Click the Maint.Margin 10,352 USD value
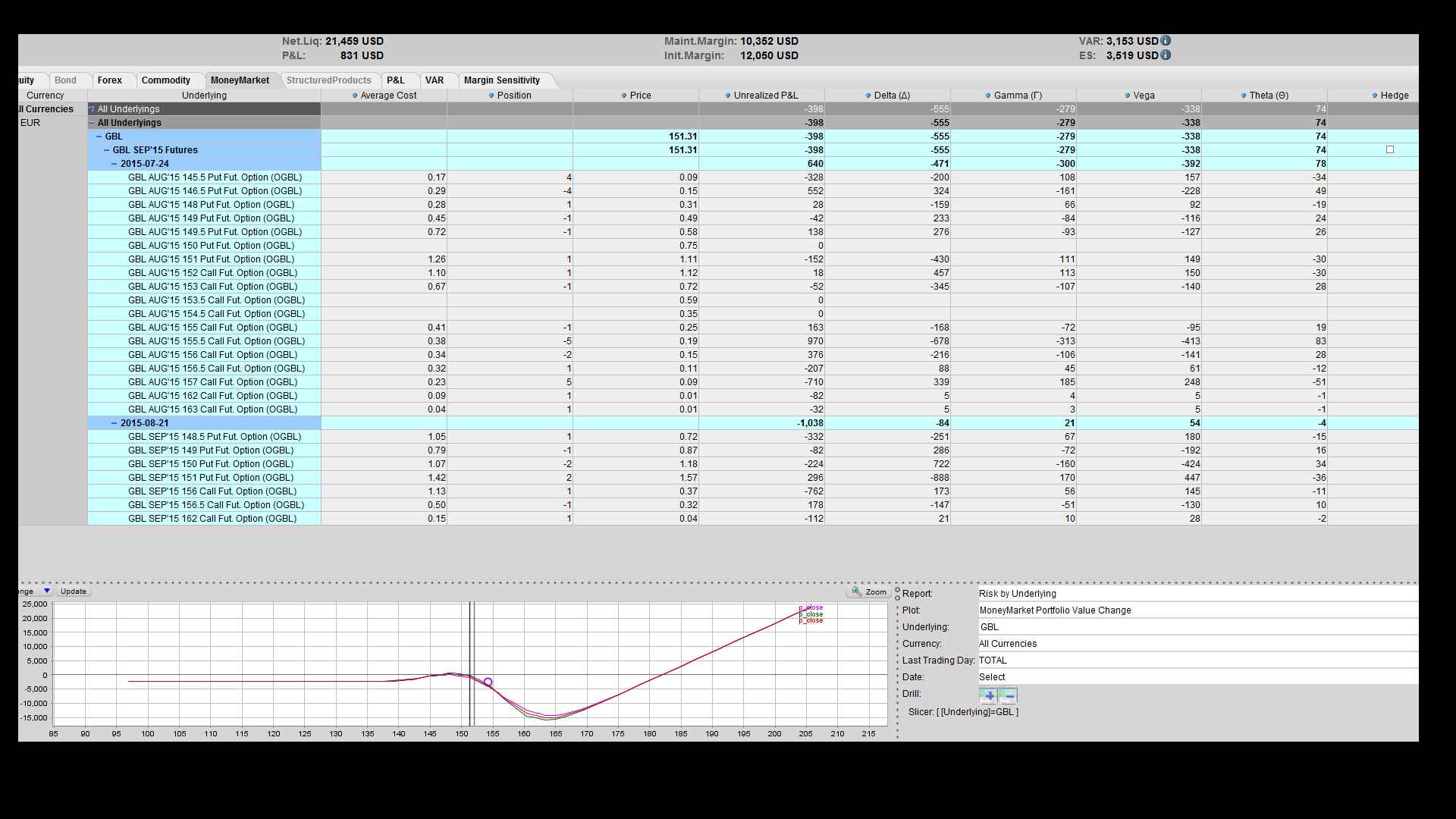The image size is (1456, 819). point(769,42)
